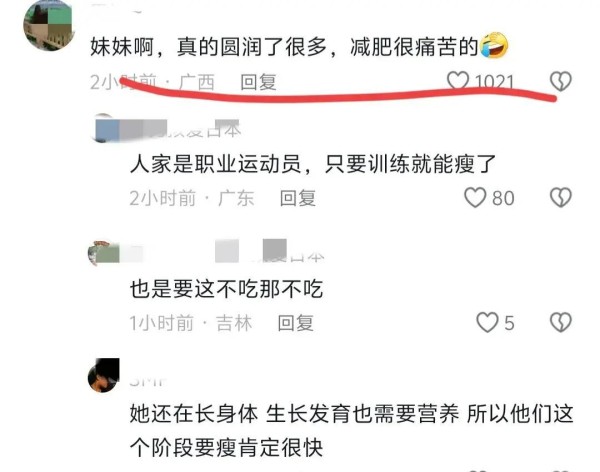This screenshot has width=600, height=472.
Task: Like the 职业运动员 reply with 80 likes
Action: tap(475, 198)
